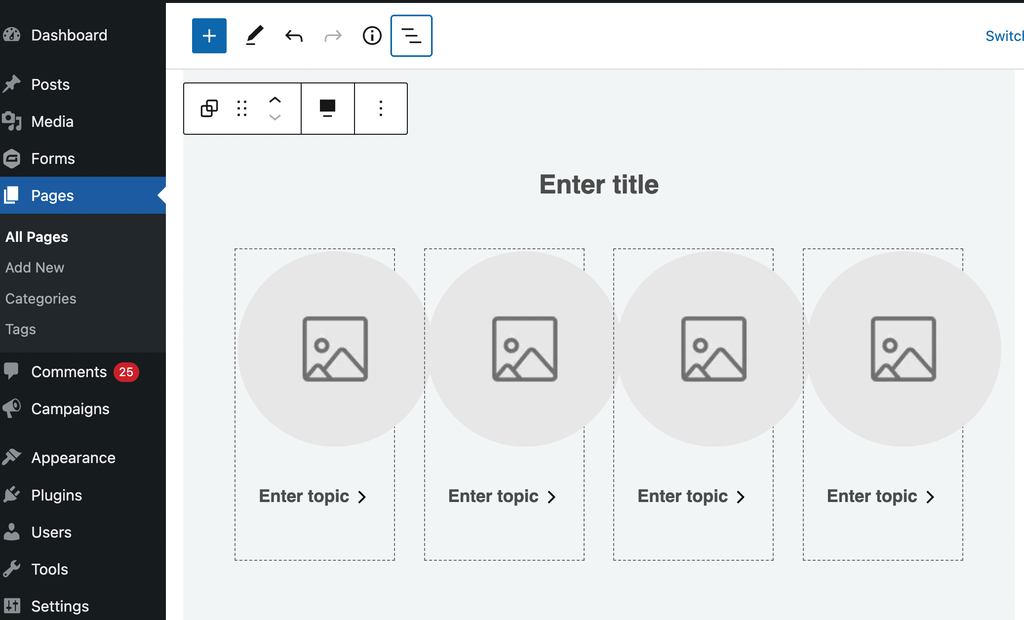Click the red 25 comments badge

click(x=126, y=372)
